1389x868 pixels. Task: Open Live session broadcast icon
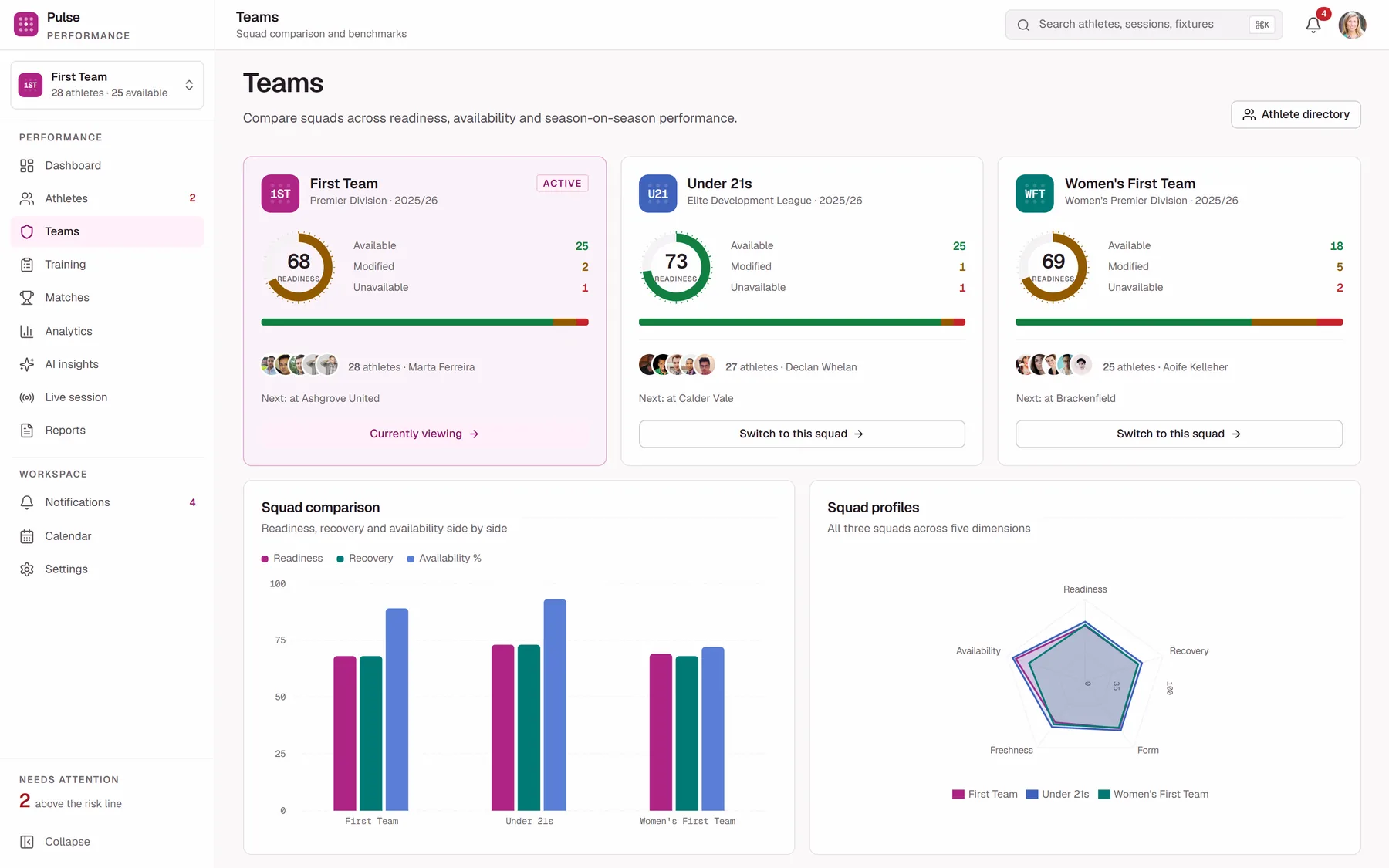tap(27, 397)
